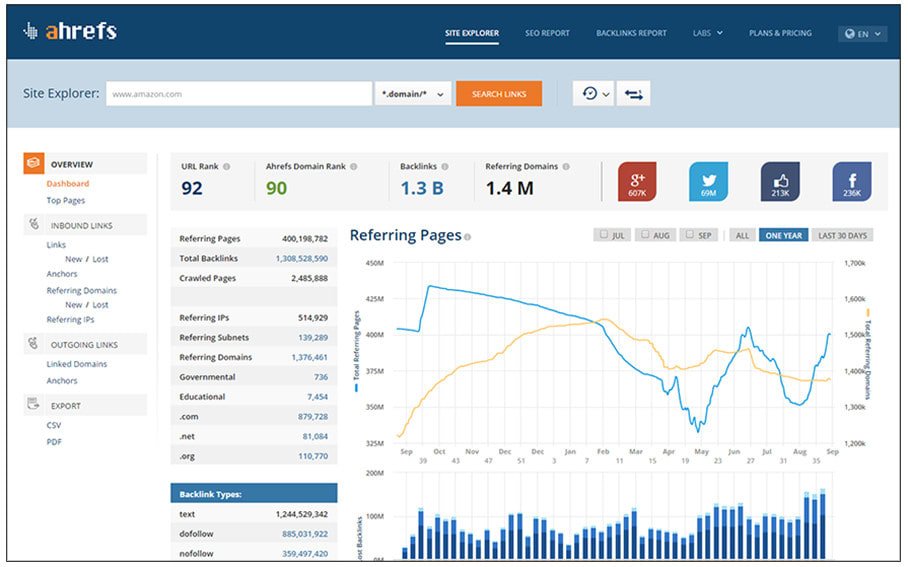
Task: Click nofollow value 359,497,420
Action: tap(305, 553)
